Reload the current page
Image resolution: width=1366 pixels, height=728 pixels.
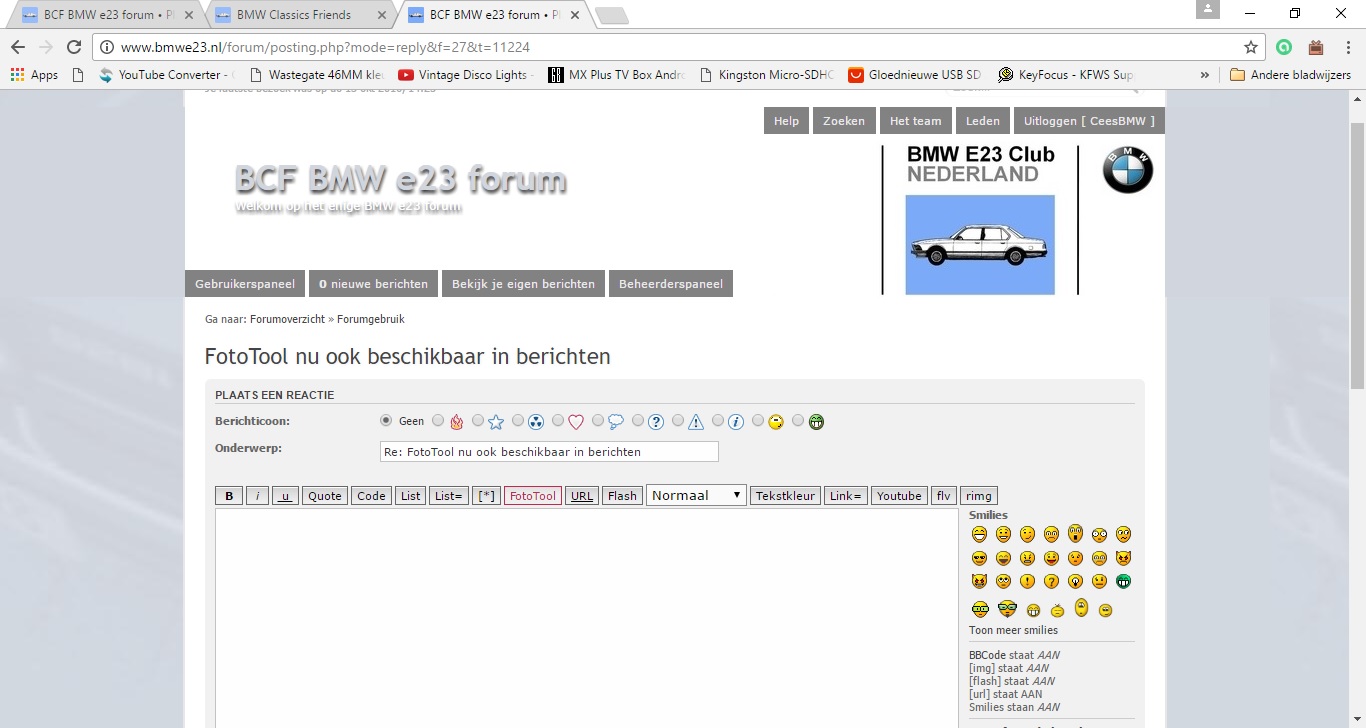point(73,47)
